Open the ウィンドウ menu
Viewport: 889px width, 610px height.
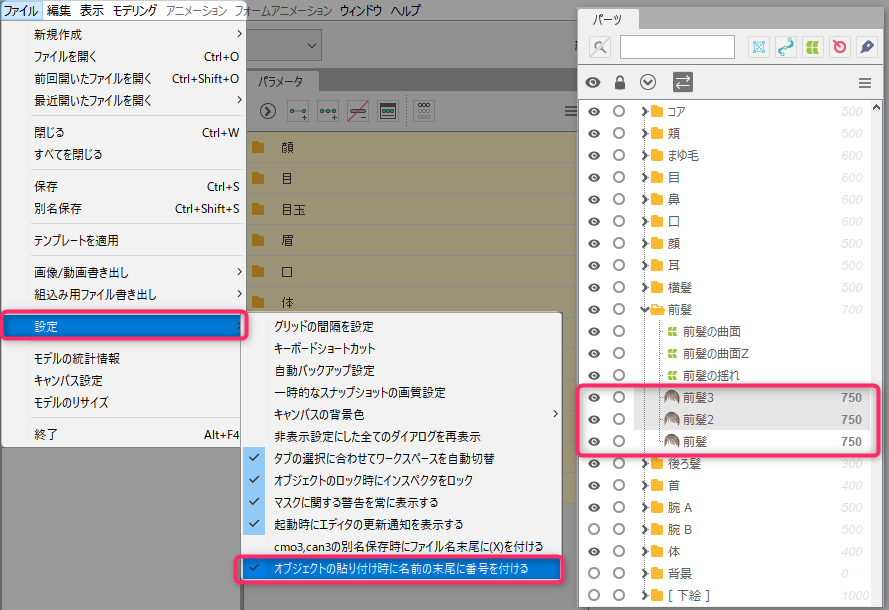coord(361,11)
